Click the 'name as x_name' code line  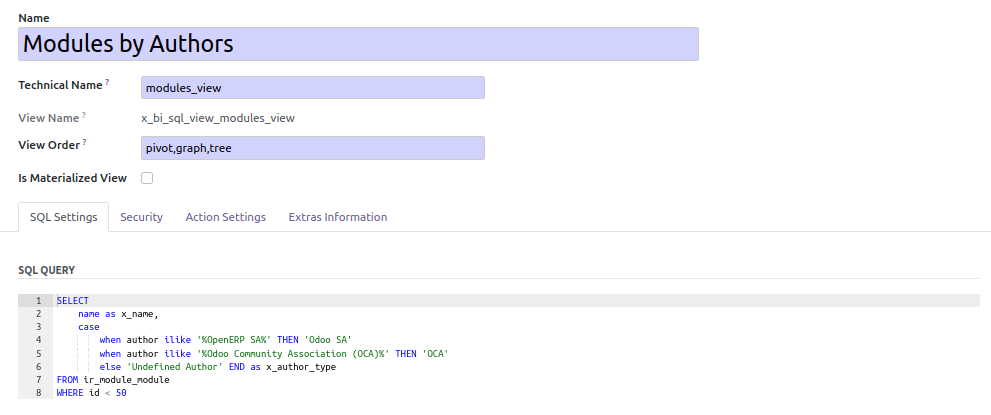pos(118,314)
